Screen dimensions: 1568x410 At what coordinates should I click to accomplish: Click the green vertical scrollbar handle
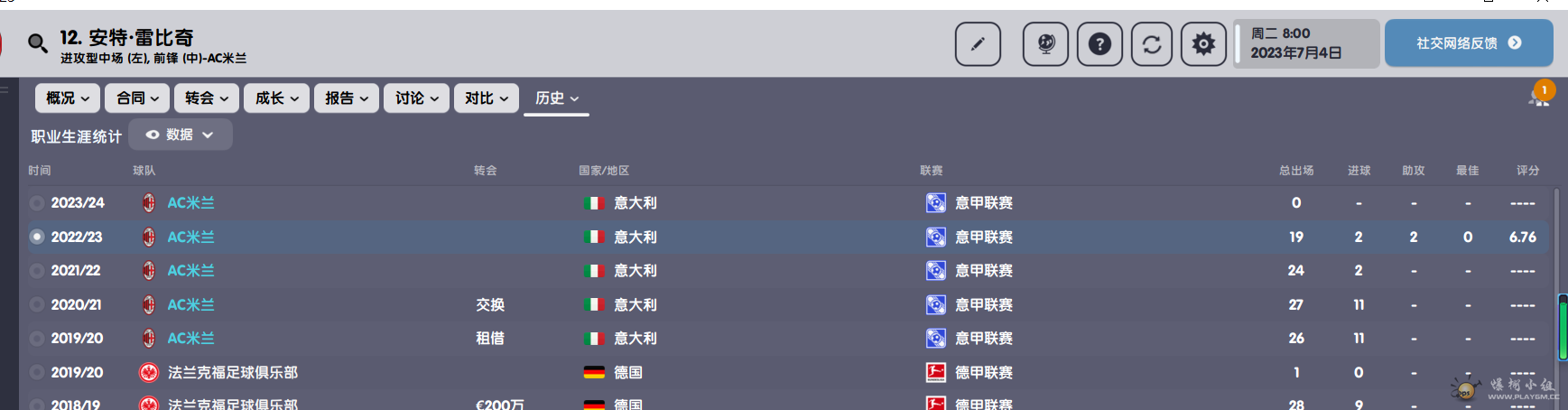click(1563, 327)
